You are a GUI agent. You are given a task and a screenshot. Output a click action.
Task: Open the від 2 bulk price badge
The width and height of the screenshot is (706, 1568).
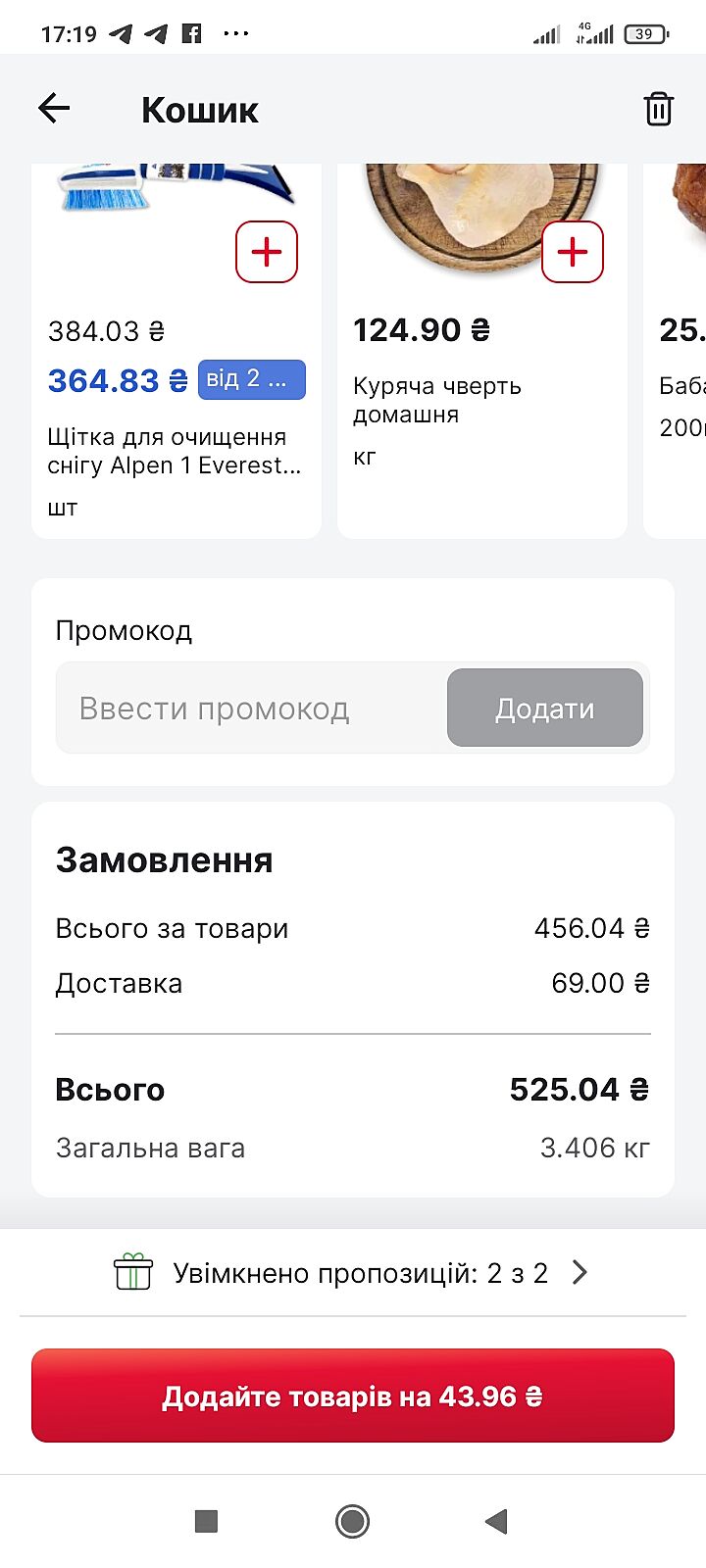point(251,379)
